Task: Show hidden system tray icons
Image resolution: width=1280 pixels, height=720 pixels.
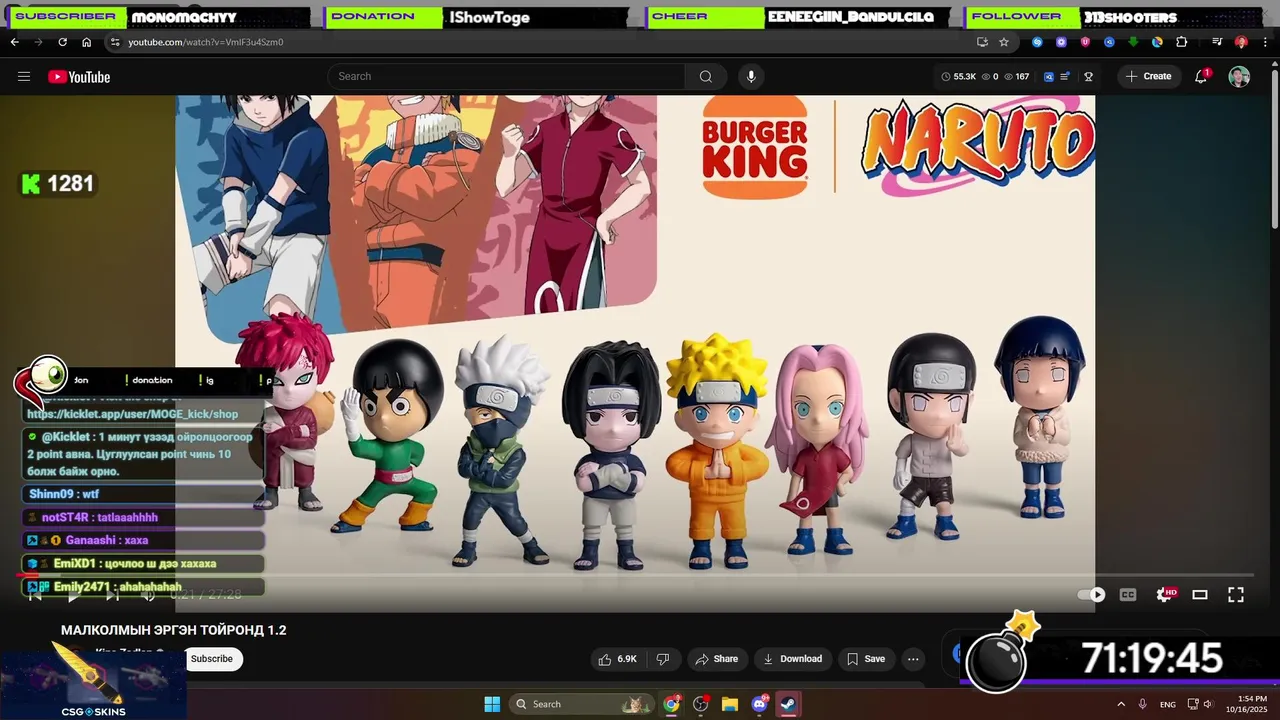Action: [x=1121, y=704]
